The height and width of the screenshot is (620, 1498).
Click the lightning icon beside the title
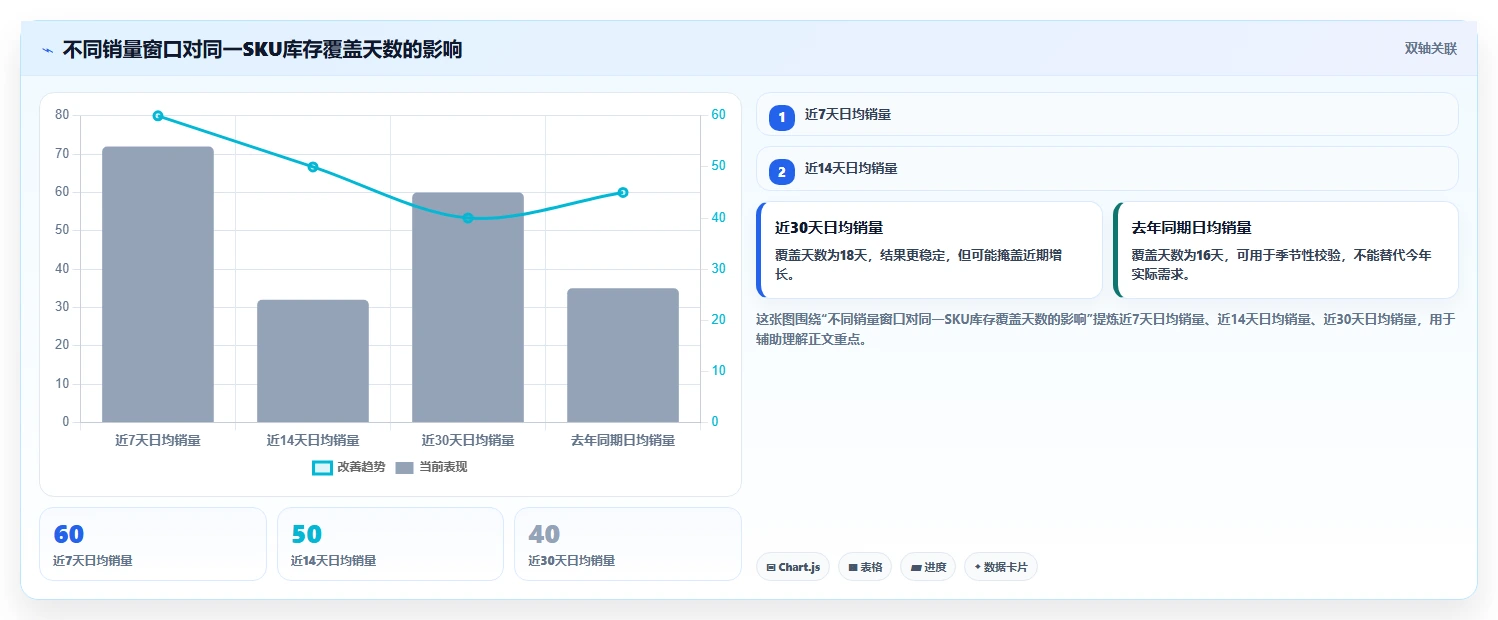coord(47,50)
